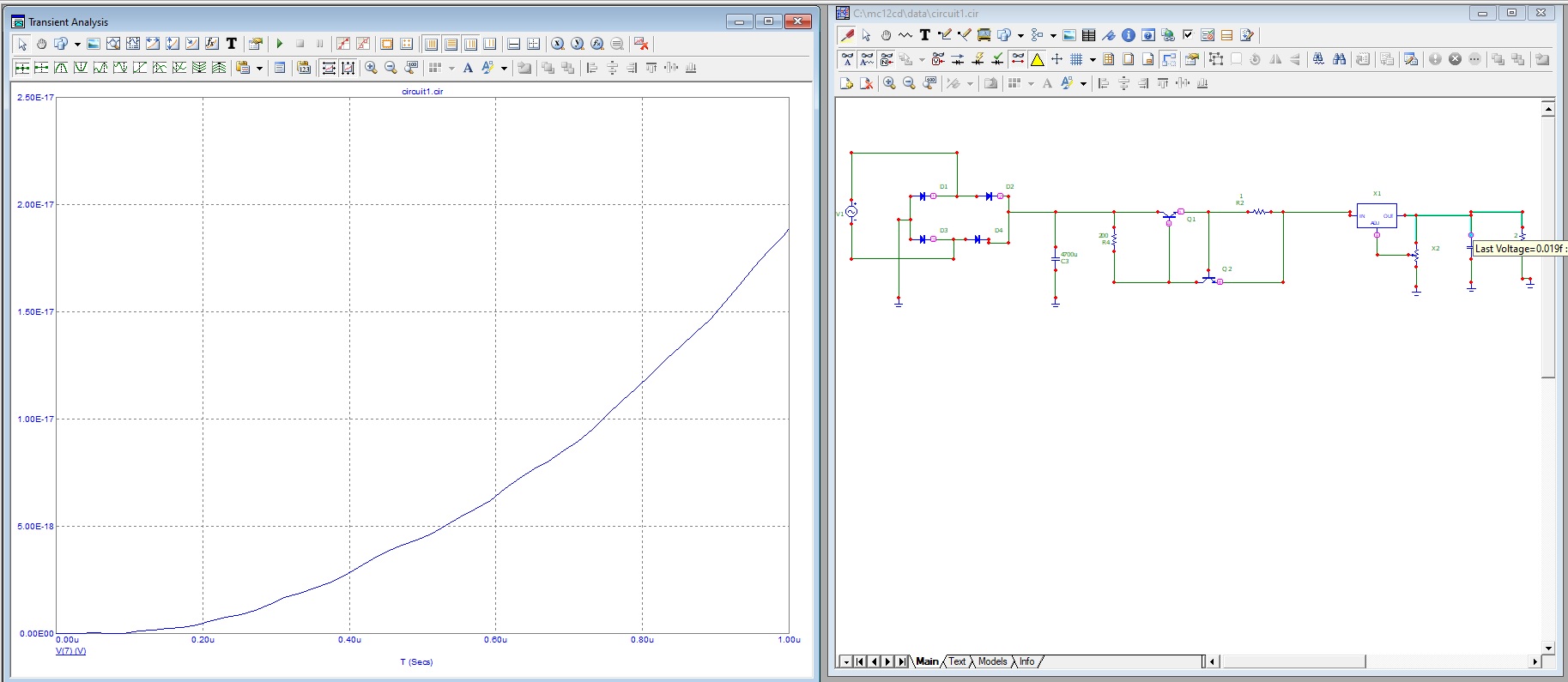Open the text color dropdown in analysis toolbar

click(504, 69)
